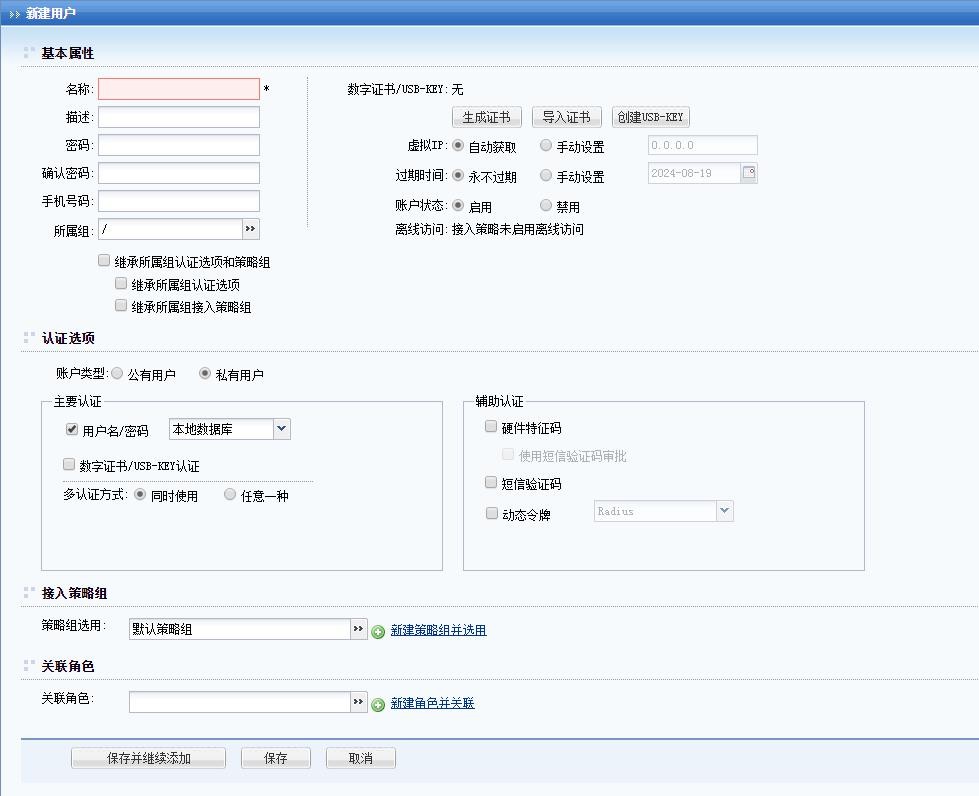
Task: Enable 数字证书/USB-KEY认证 checkbox
Action: (x=69, y=465)
